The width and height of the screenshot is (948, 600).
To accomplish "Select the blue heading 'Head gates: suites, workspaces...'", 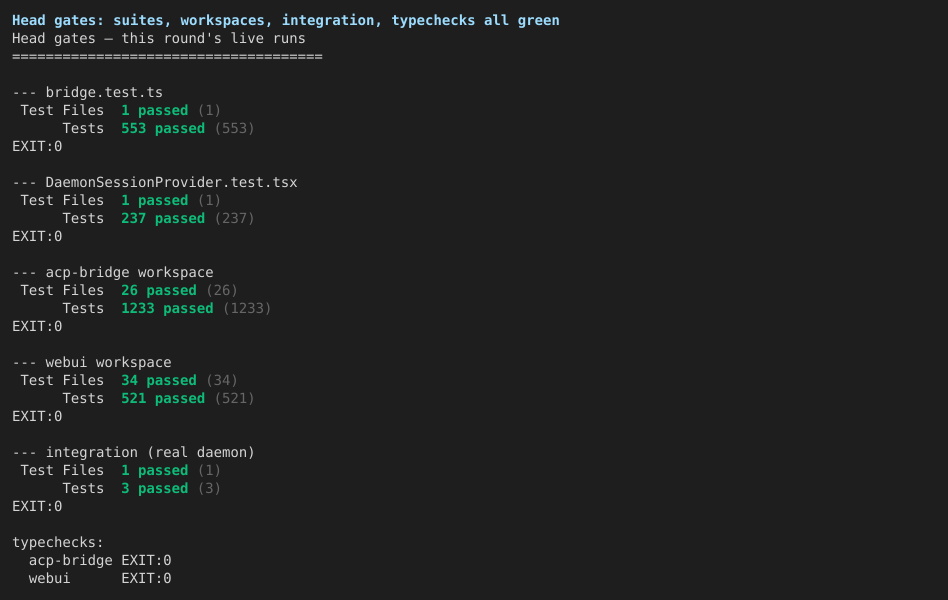I will 285,21.
